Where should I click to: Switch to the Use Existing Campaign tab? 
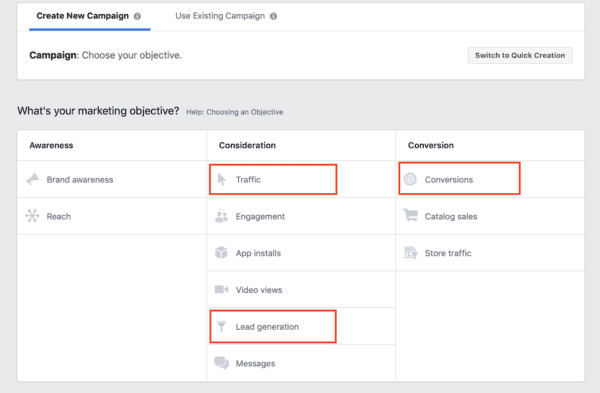tap(220, 16)
